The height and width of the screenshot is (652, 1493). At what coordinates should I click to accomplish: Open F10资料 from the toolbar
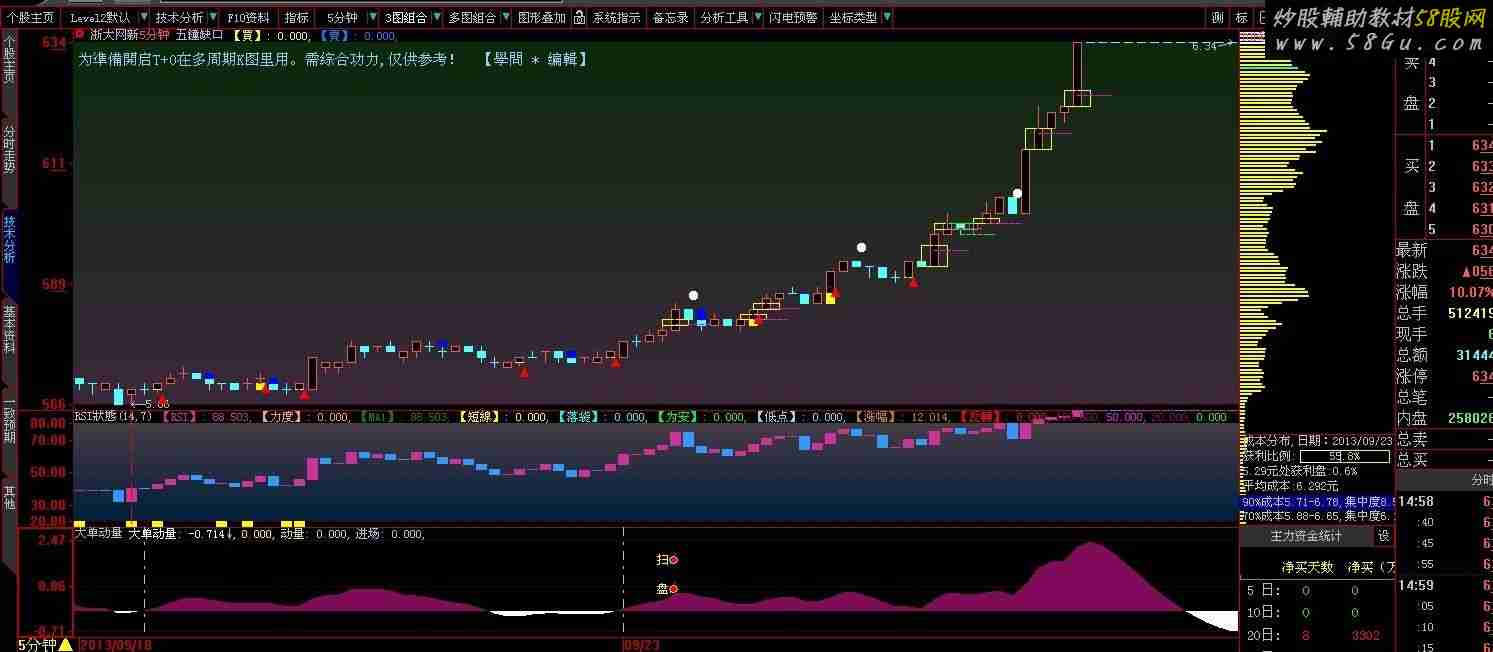(248, 17)
